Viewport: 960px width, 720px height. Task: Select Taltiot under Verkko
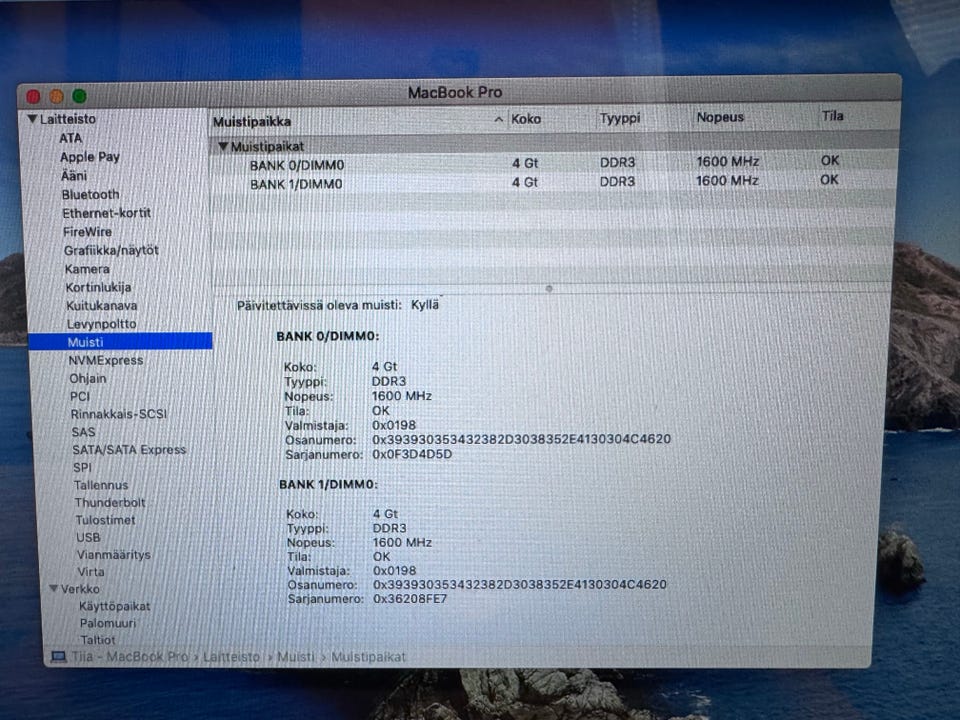(x=97, y=640)
